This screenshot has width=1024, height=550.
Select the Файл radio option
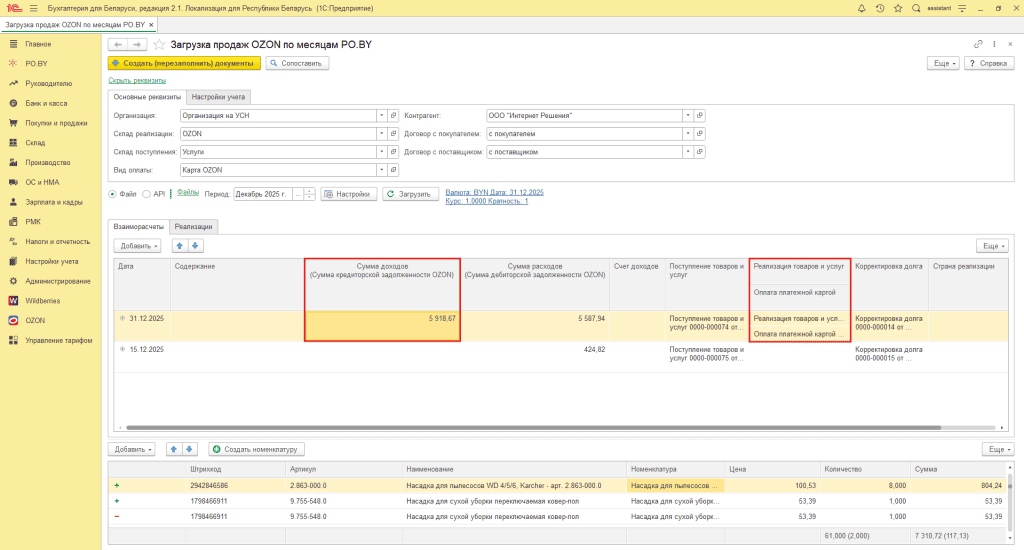(112, 194)
